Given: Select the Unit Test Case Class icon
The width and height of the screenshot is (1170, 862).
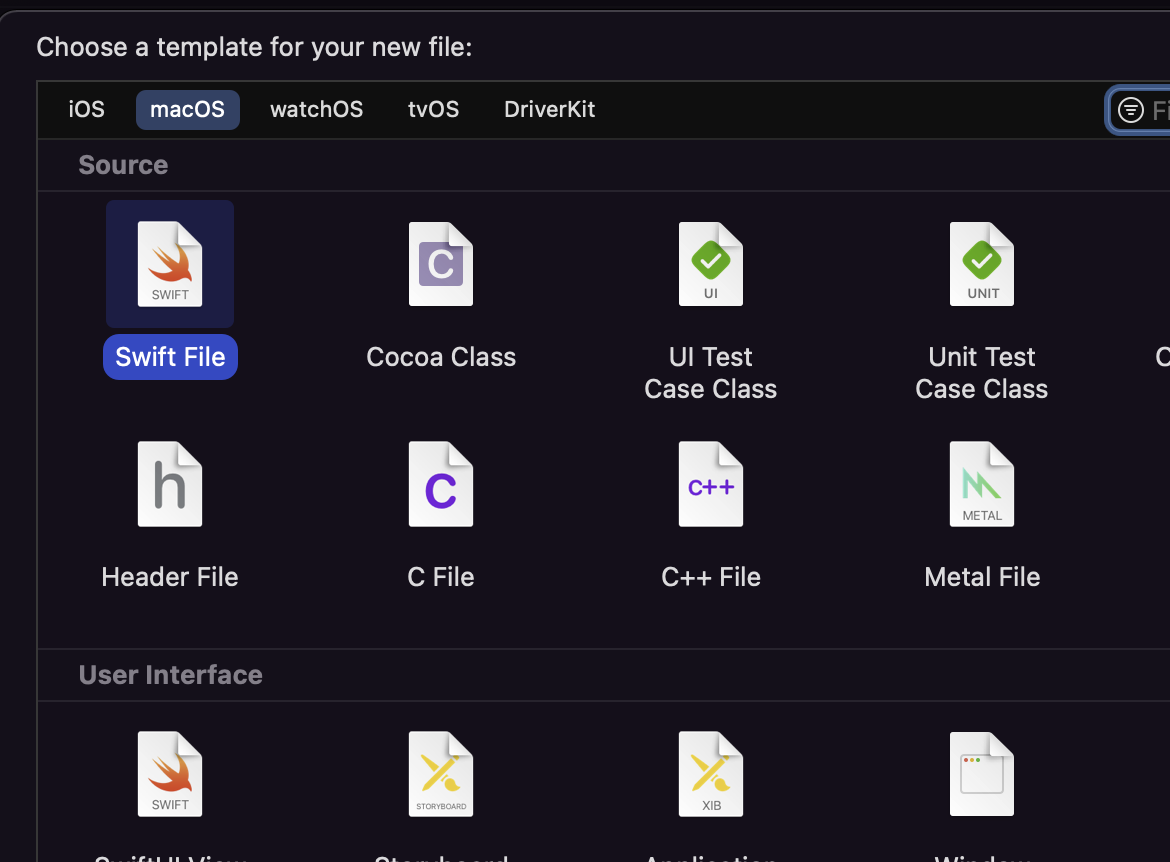Looking at the screenshot, I should point(982,263).
